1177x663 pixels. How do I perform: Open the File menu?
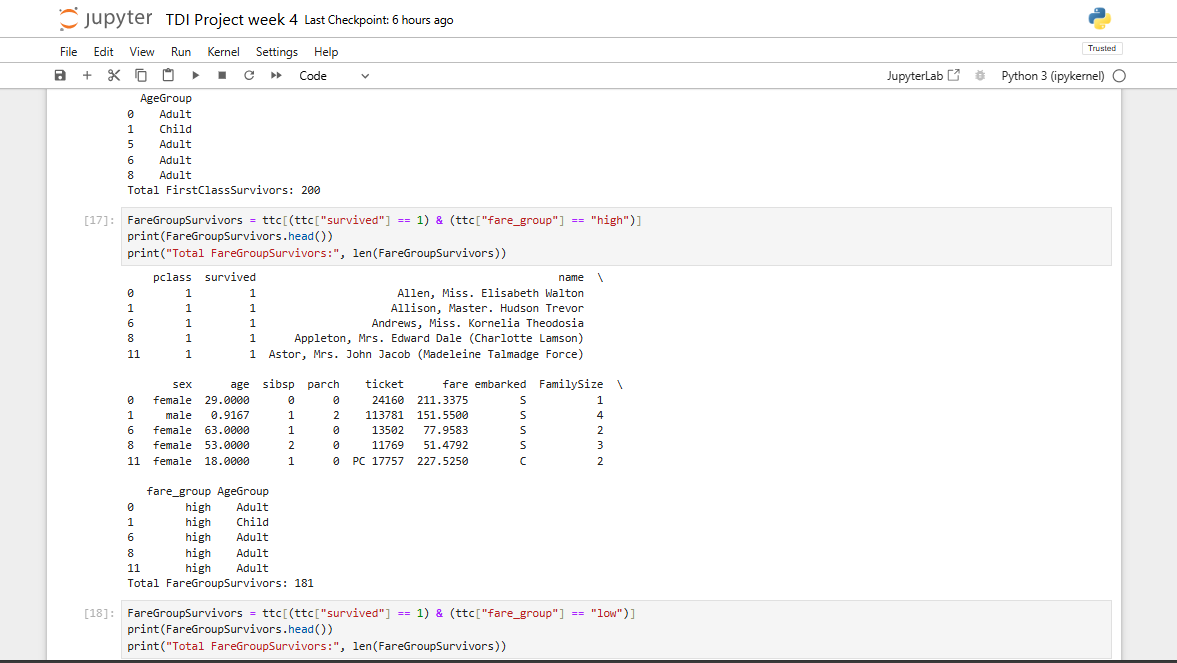(x=68, y=52)
